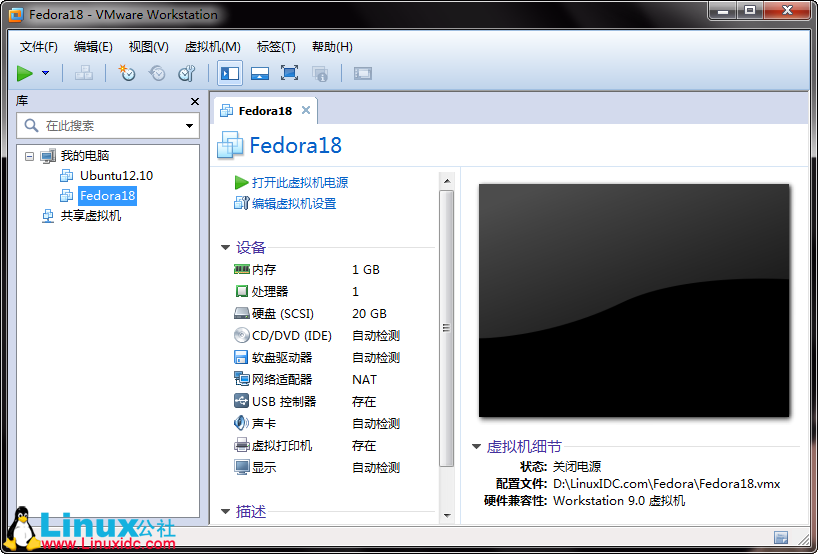This screenshot has width=818, height=554.
Task: Click the 内存 memory device icon
Action: tap(242, 269)
